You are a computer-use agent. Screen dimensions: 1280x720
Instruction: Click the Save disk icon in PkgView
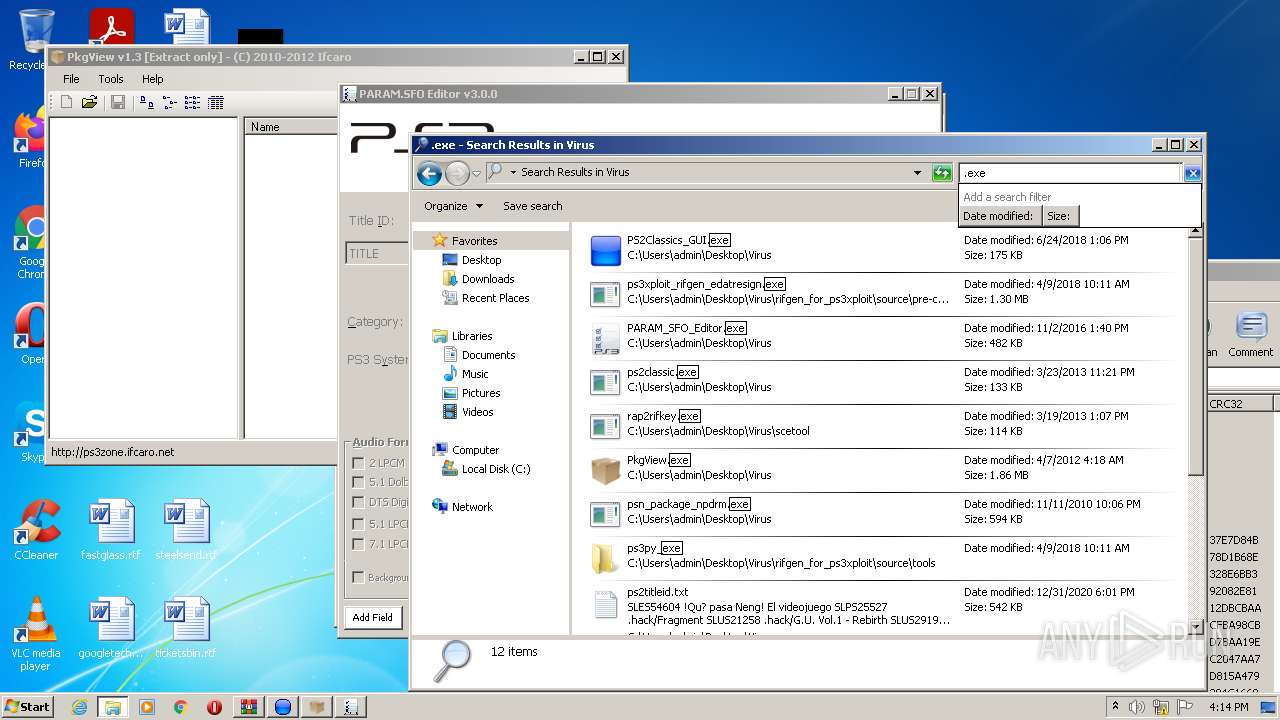tap(118, 102)
